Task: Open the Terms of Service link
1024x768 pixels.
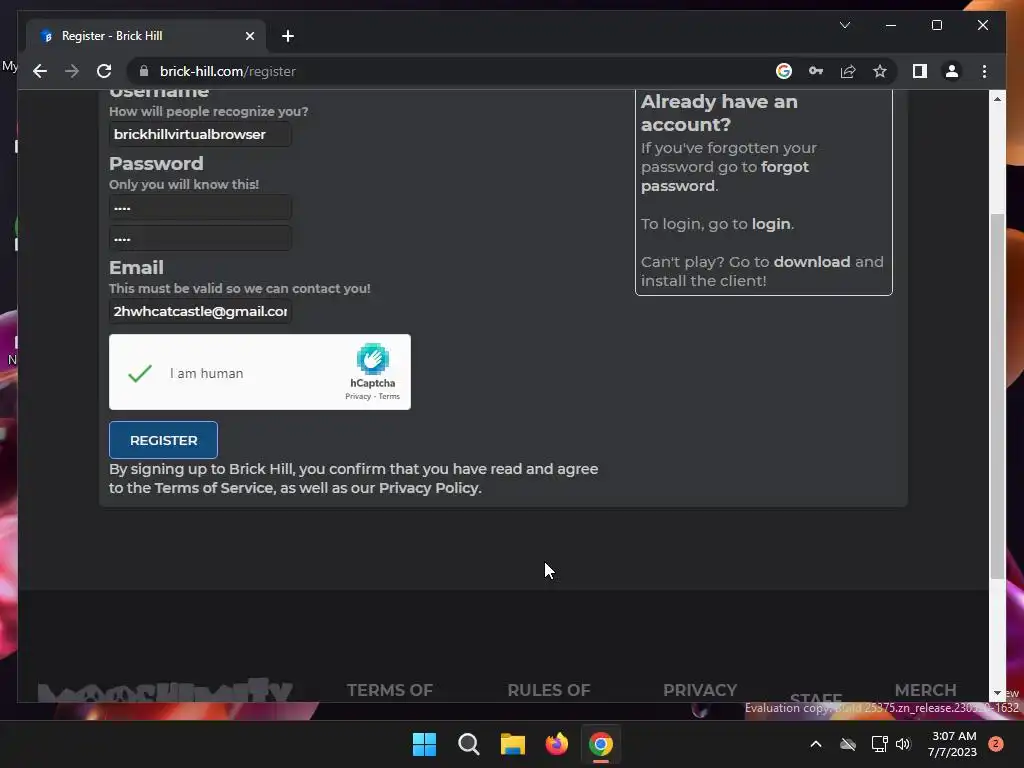Action: pyautogui.click(x=214, y=488)
